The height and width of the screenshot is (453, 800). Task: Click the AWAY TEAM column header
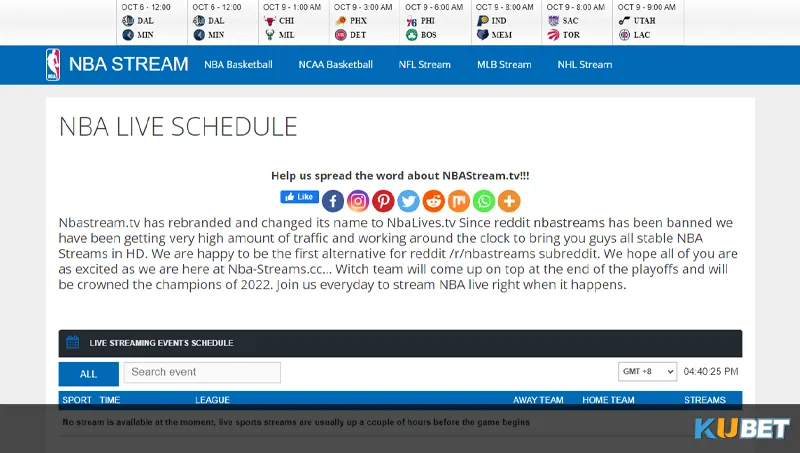point(538,400)
